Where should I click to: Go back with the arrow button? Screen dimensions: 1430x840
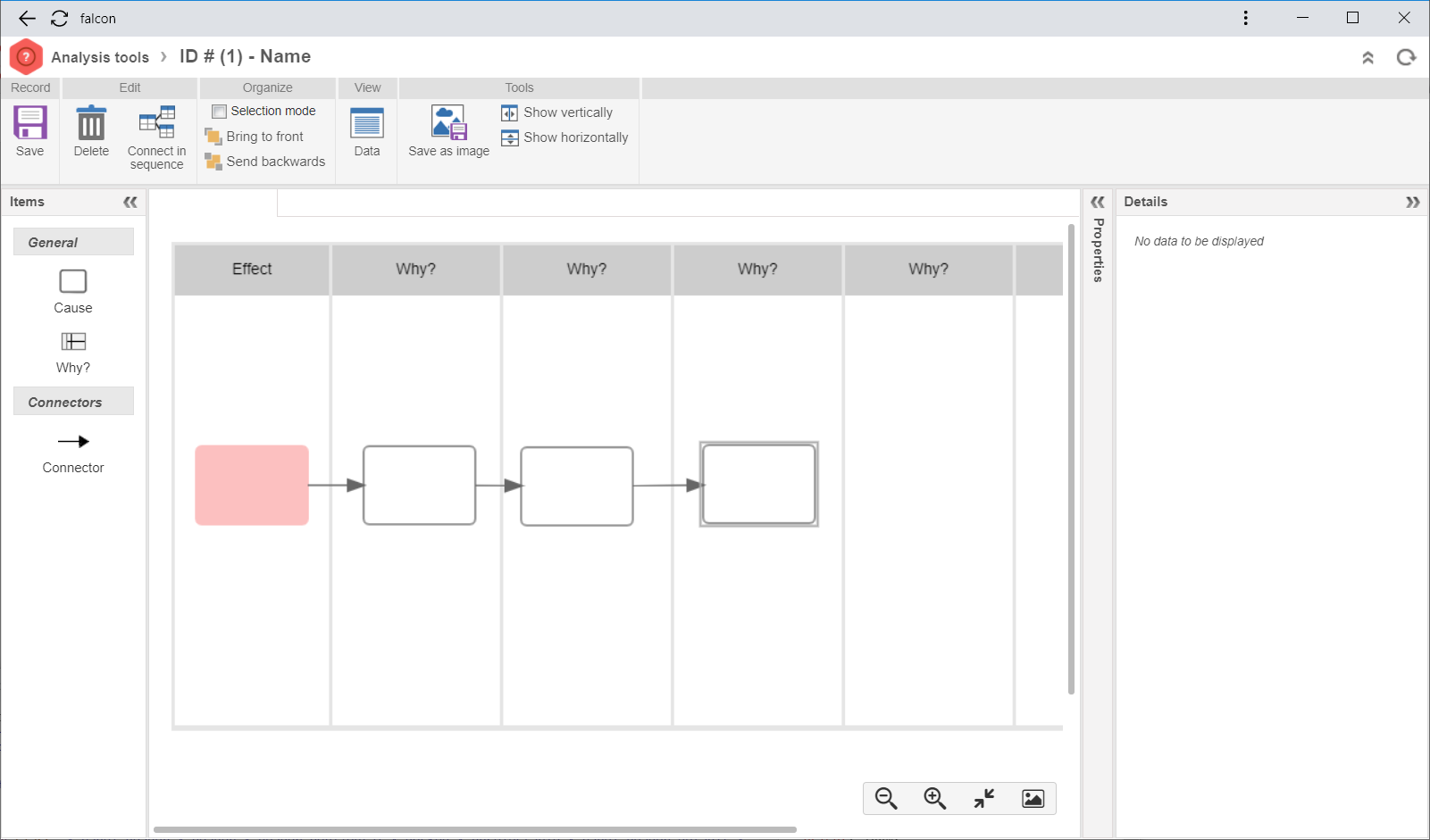tap(28, 19)
